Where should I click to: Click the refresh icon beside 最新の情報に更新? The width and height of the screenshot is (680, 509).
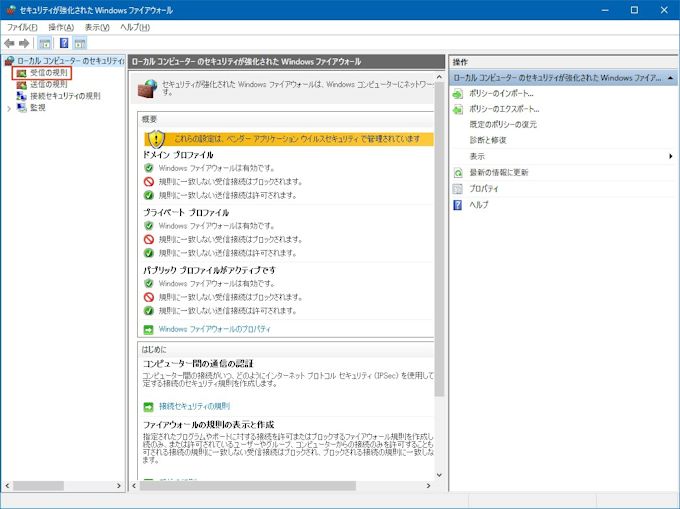point(458,173)
